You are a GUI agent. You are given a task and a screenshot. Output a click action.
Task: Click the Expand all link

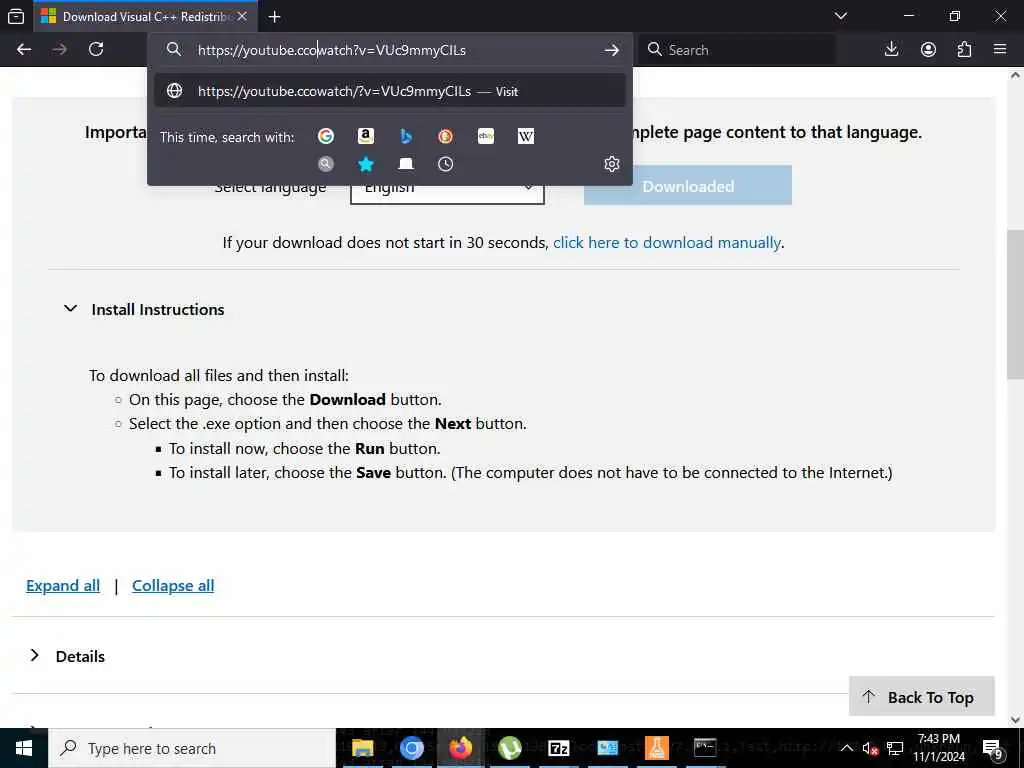coord(63,586)
